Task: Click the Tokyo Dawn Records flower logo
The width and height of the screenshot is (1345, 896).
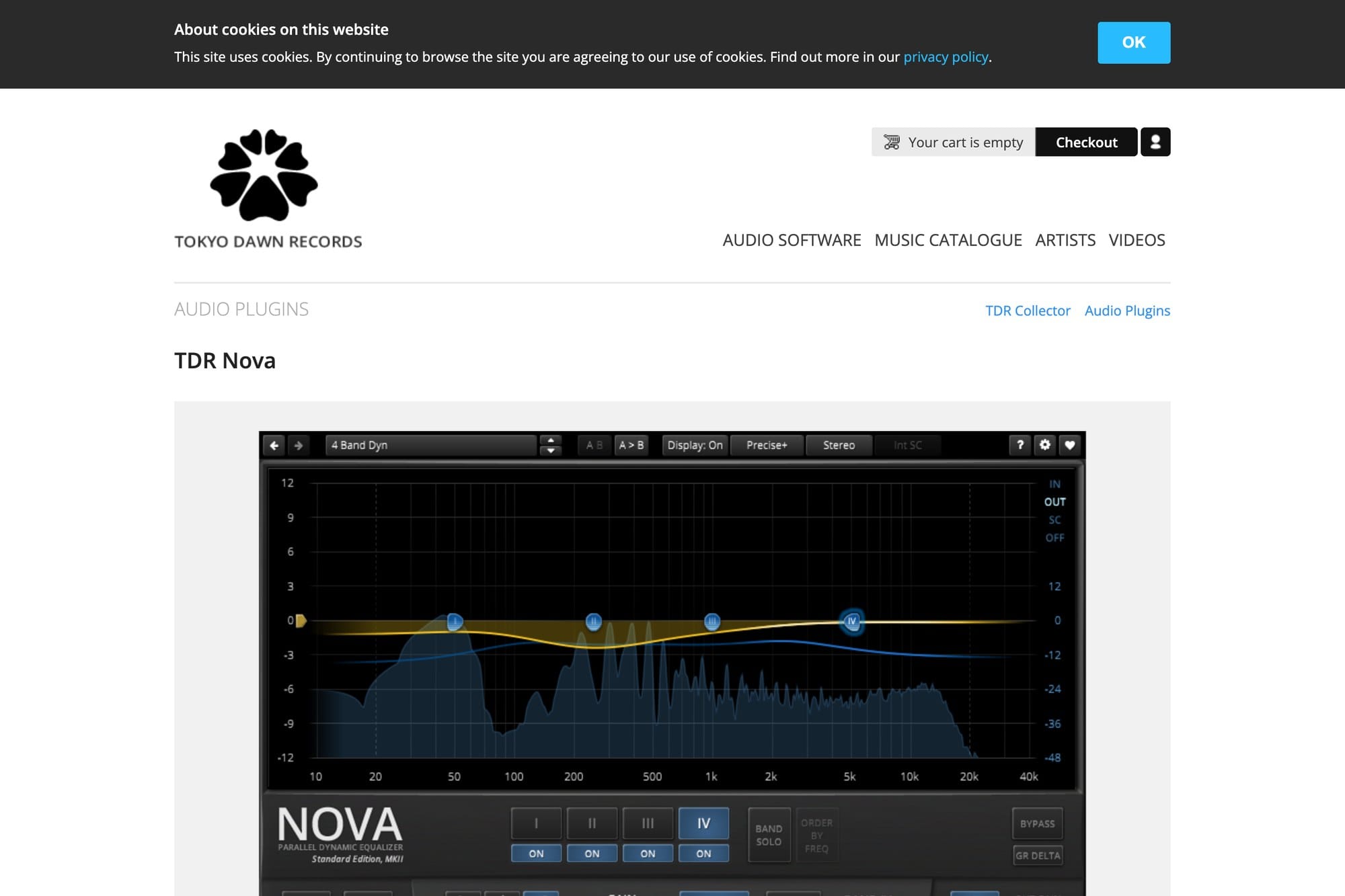Action: click(264, 175)
